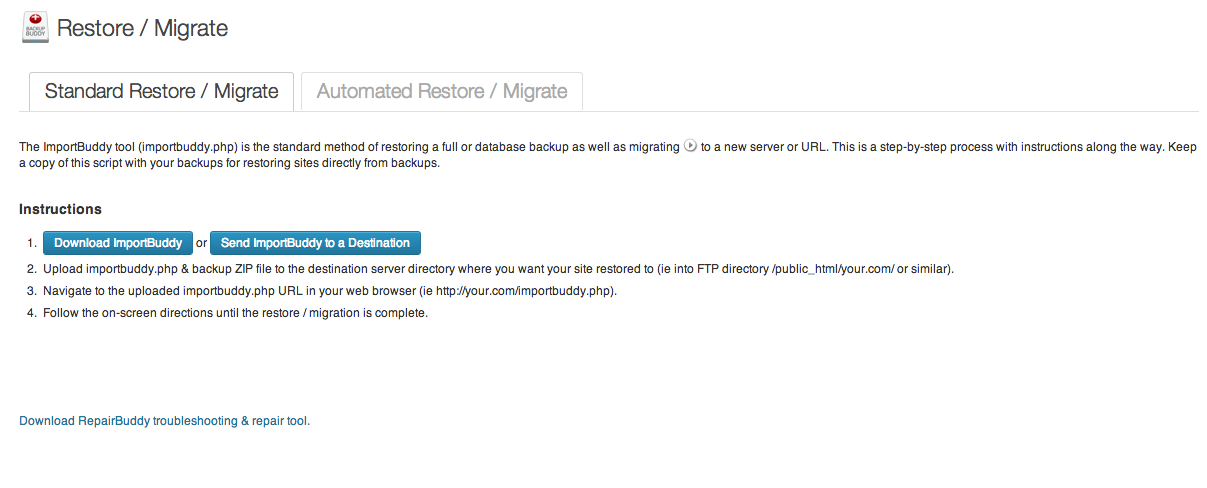
Task: Click the step number 1 list marker
Action: 32,243
